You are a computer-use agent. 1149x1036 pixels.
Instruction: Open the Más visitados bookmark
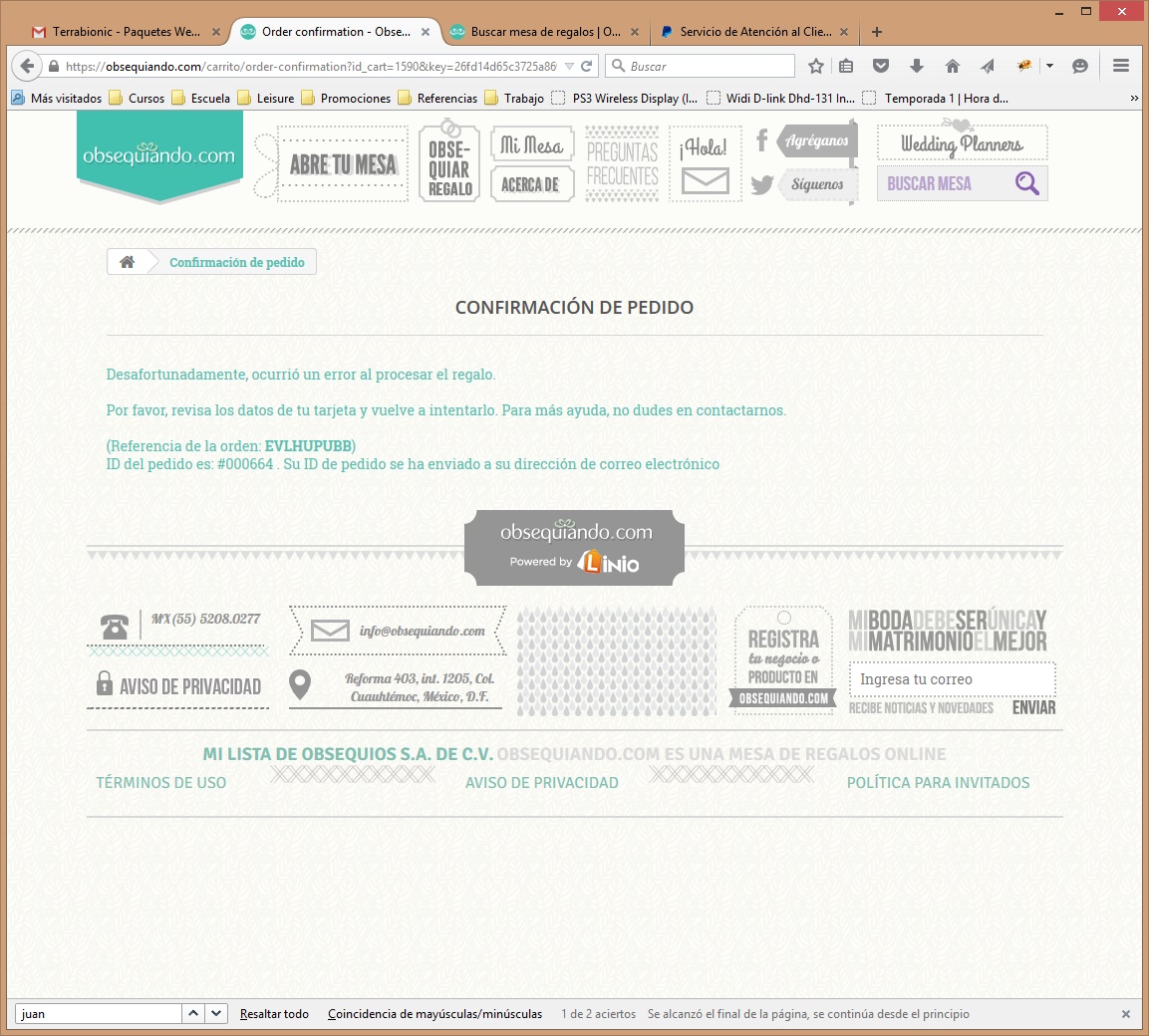point(57,99)
